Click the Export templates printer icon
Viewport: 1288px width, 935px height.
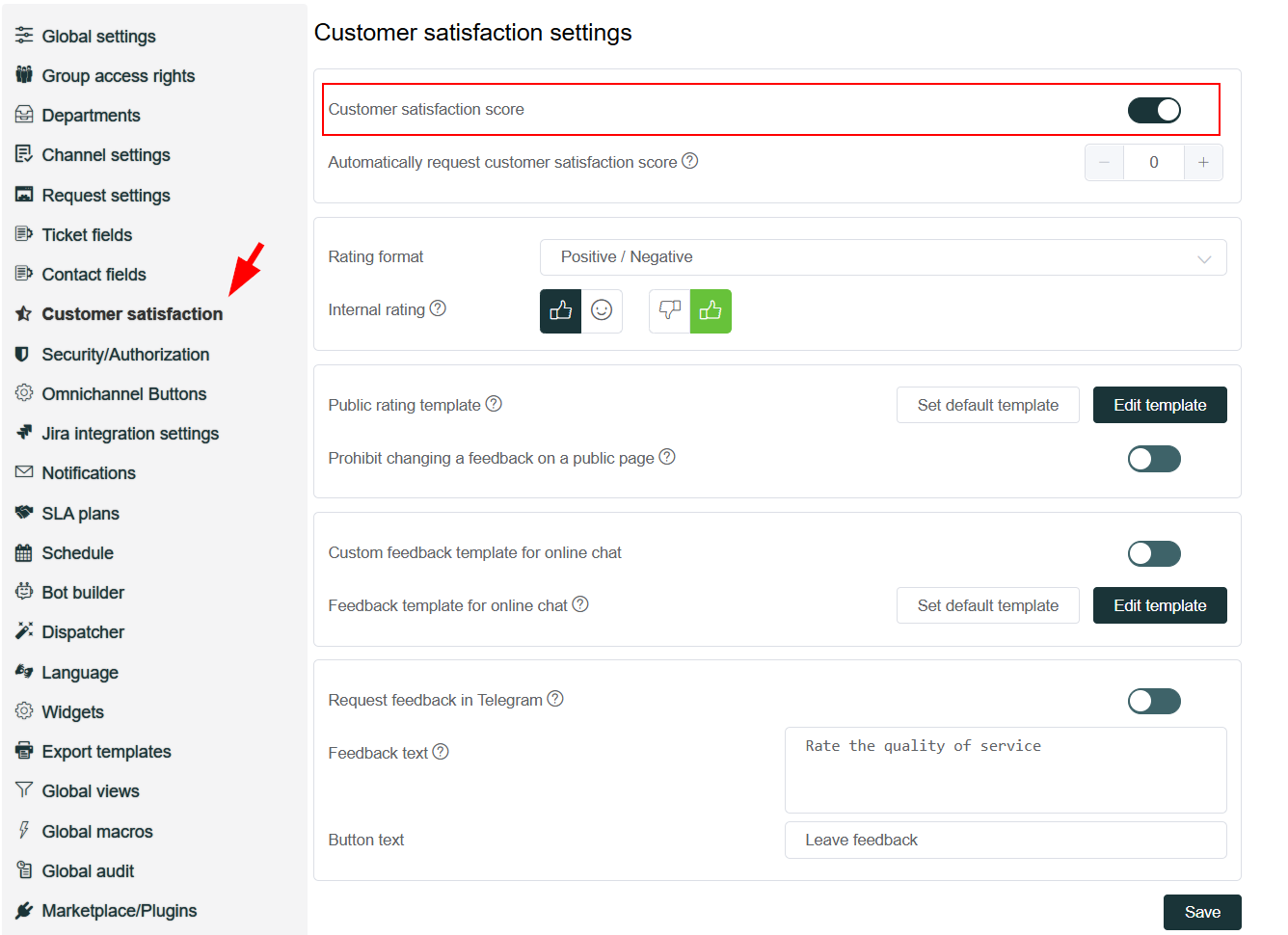pos(24,751)
